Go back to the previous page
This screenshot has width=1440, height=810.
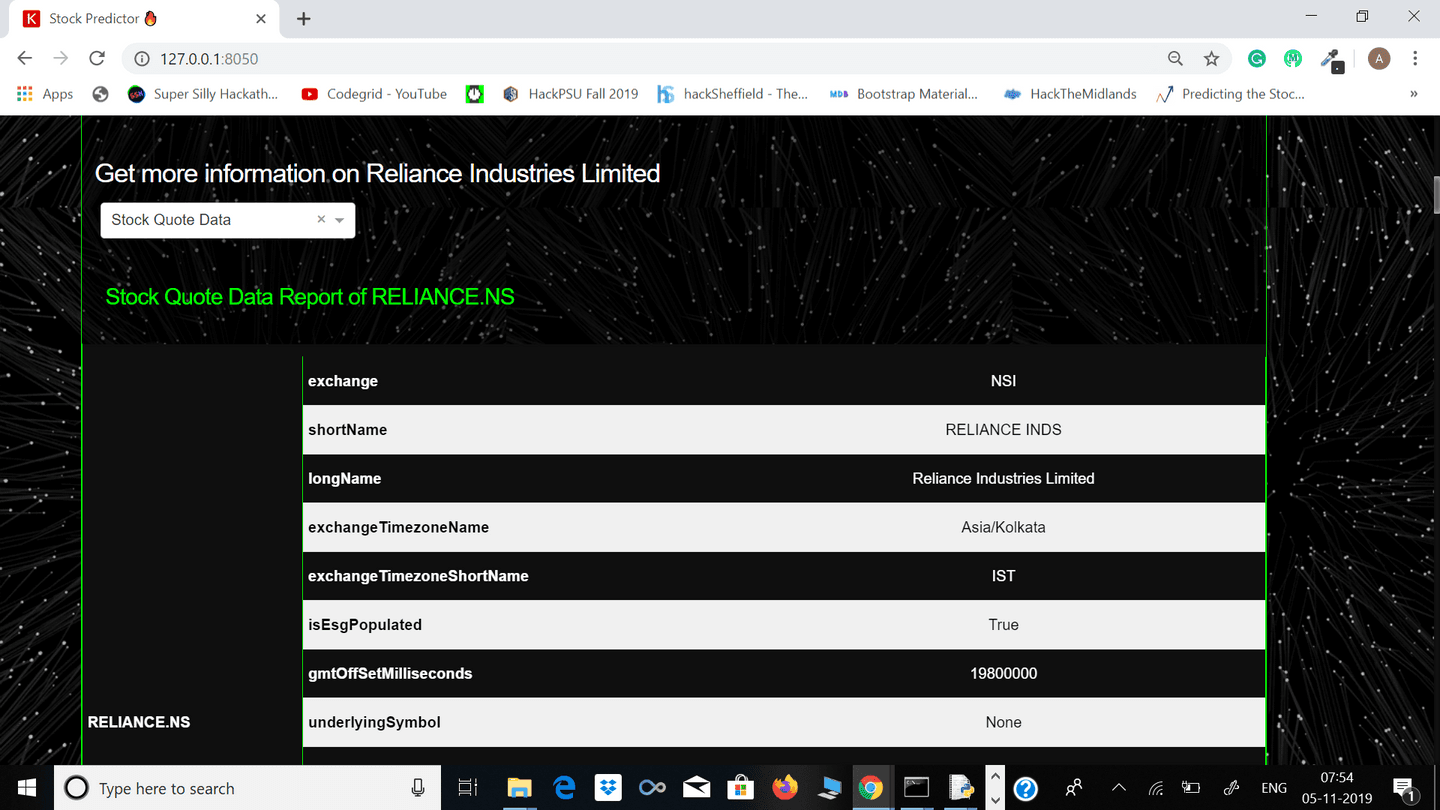click(x=25, y=59)
